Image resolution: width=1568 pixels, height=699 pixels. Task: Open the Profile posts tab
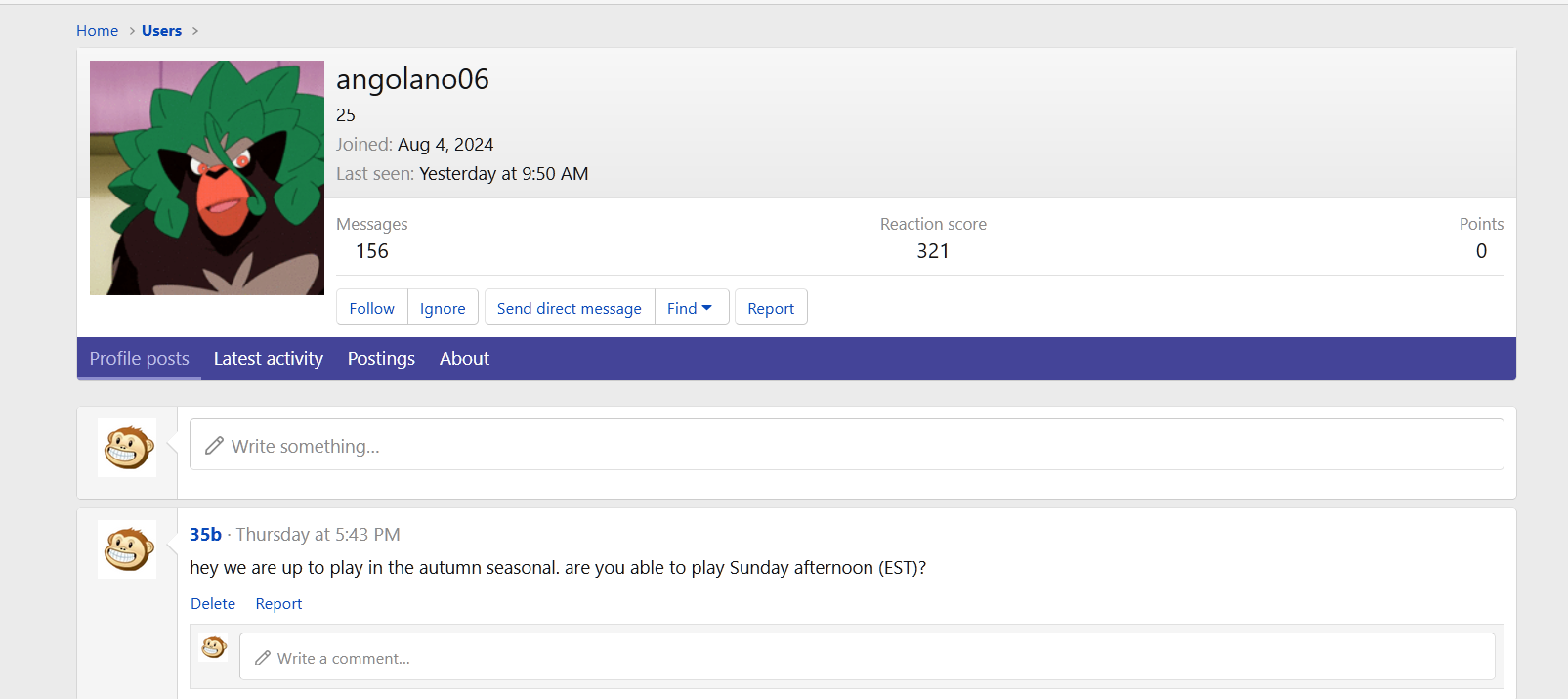(x=139, y=359)
